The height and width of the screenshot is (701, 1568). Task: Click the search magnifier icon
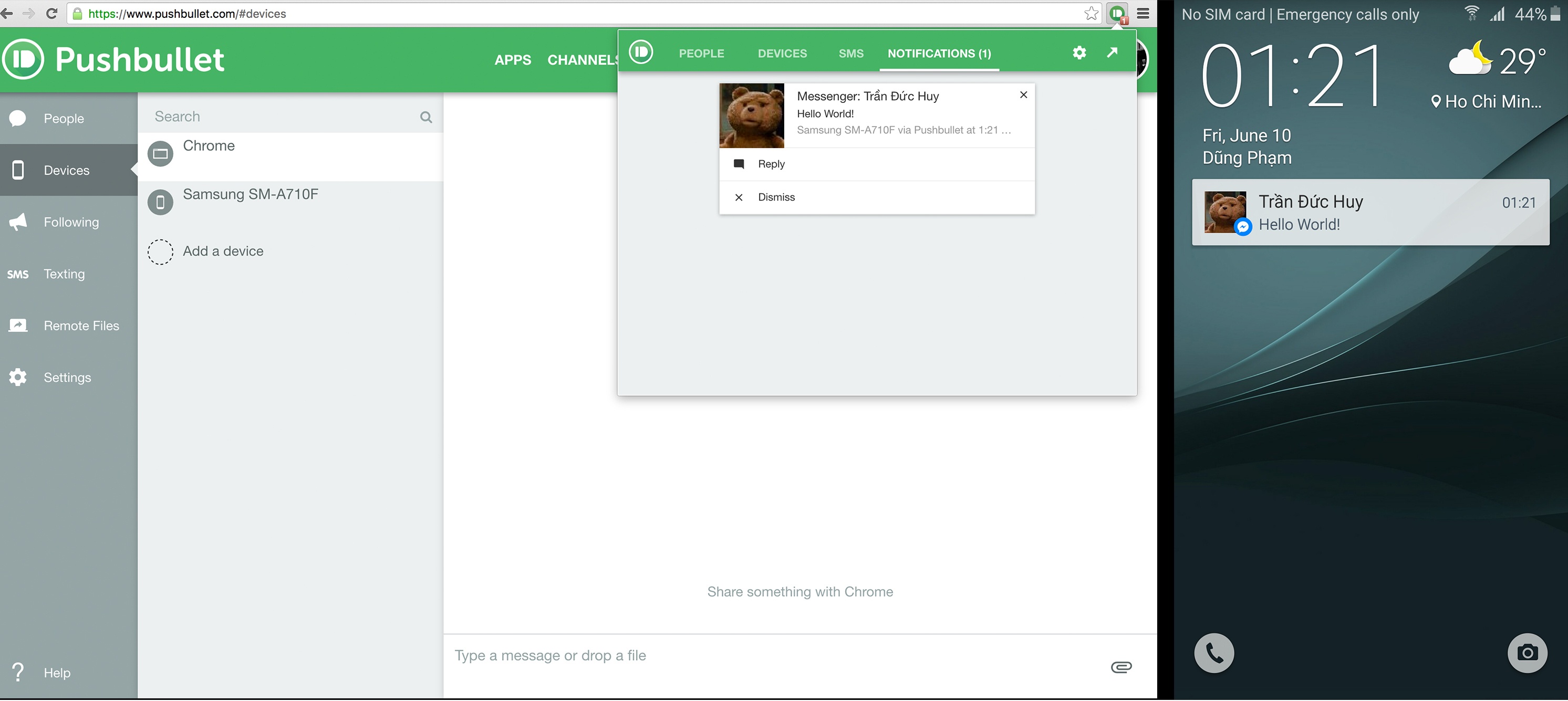coord(426,117)
